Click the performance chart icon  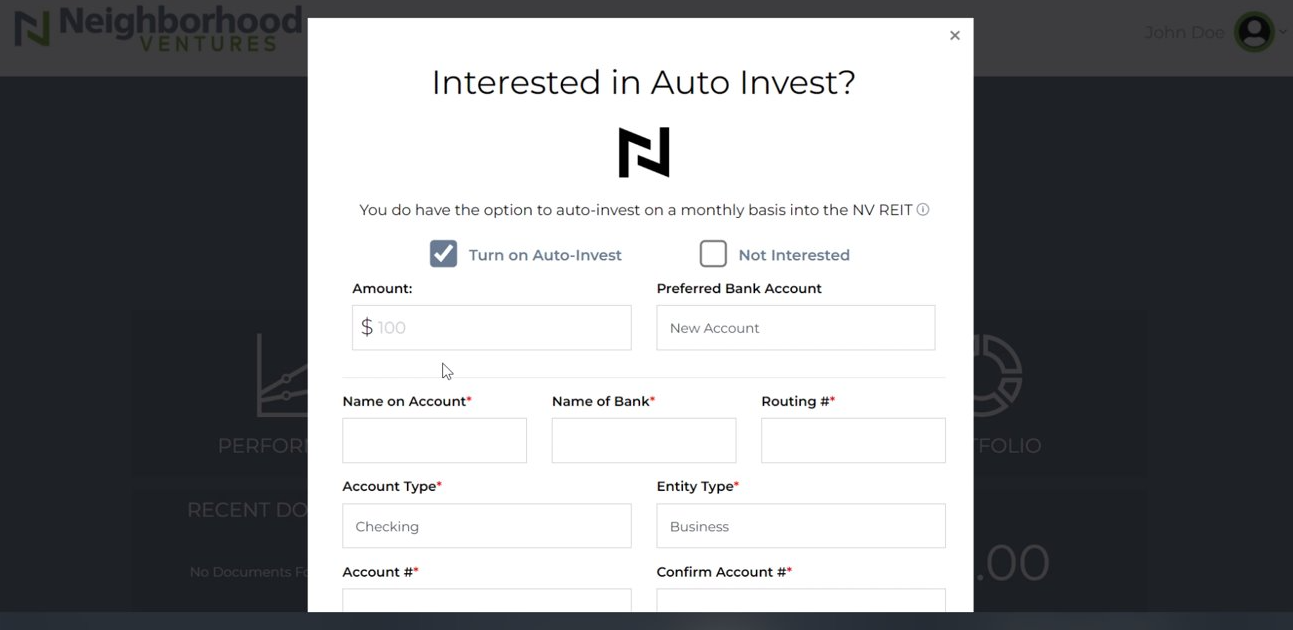pos(282,376)
